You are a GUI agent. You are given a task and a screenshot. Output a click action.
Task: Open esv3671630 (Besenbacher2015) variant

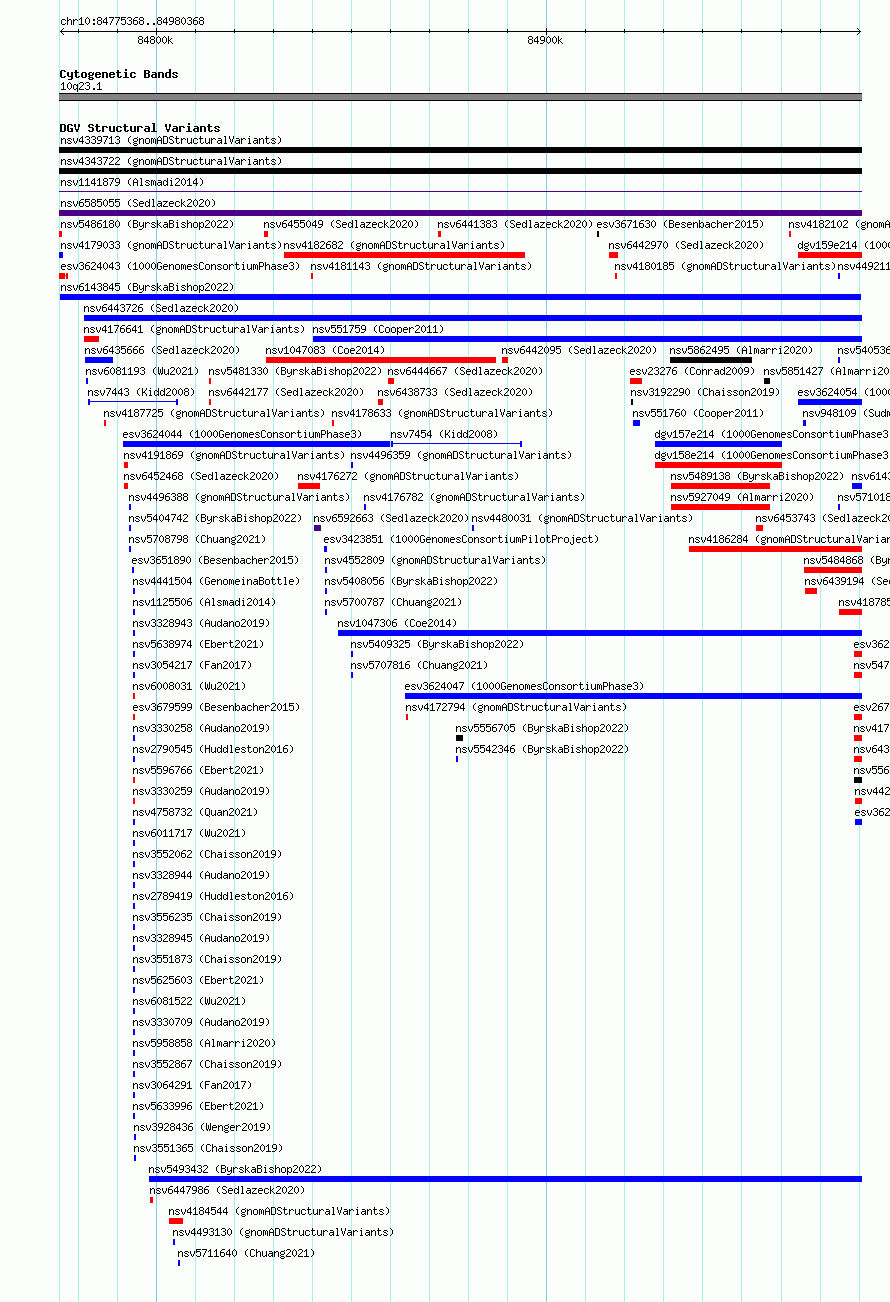tap(681, 224)
